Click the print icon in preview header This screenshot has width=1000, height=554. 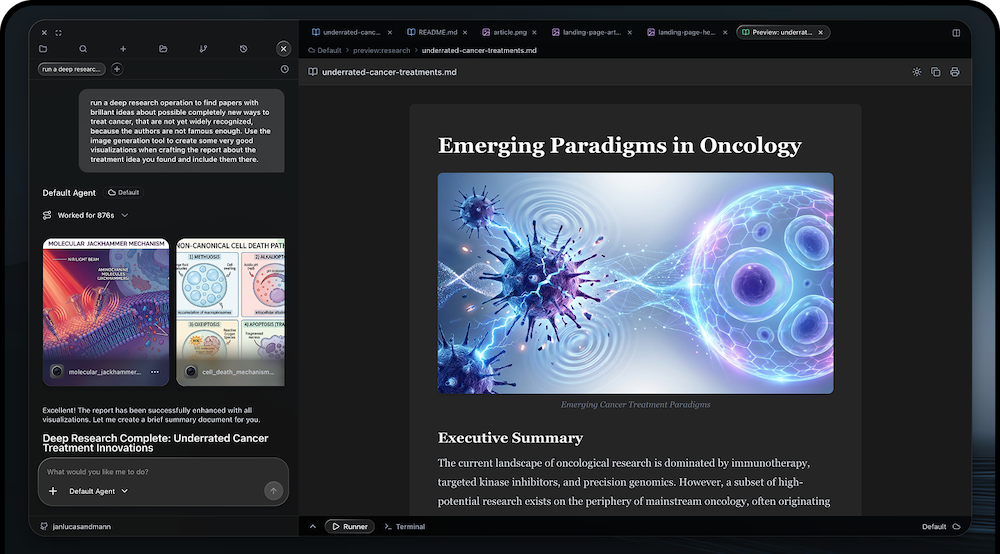click(x=955, y=72)
